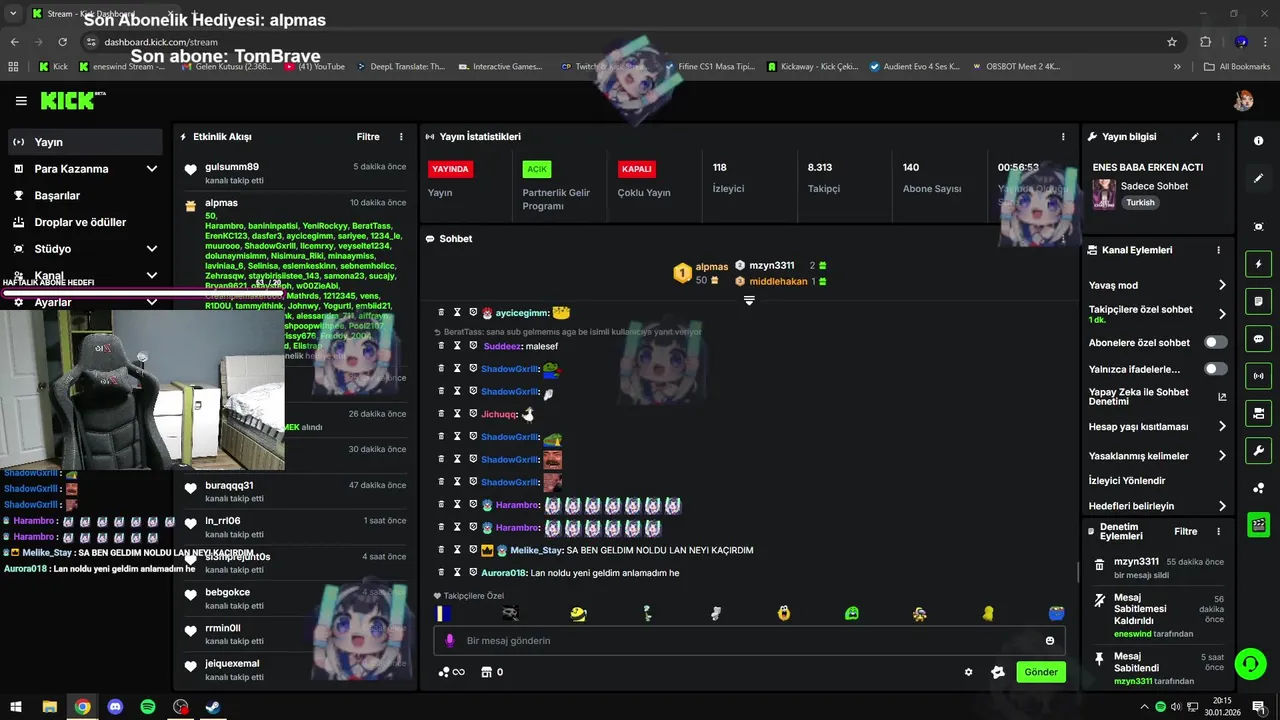Click Filtre in Denetim Eylemleri

click(x=1186, y=531)
